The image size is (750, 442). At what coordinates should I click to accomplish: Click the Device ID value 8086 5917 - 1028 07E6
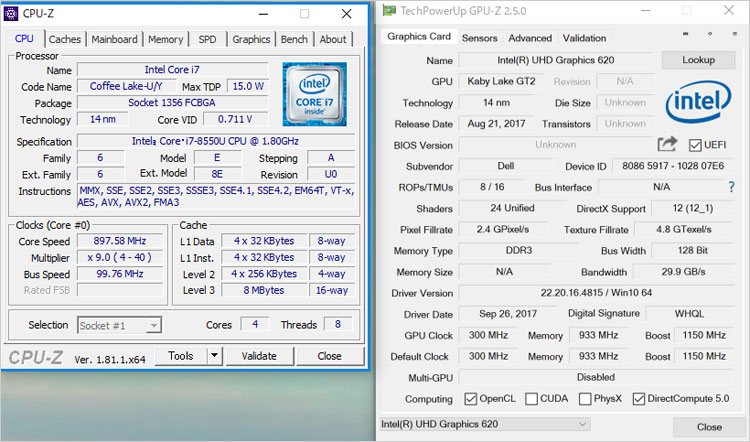pyautogui.click(x=673, y=166)
